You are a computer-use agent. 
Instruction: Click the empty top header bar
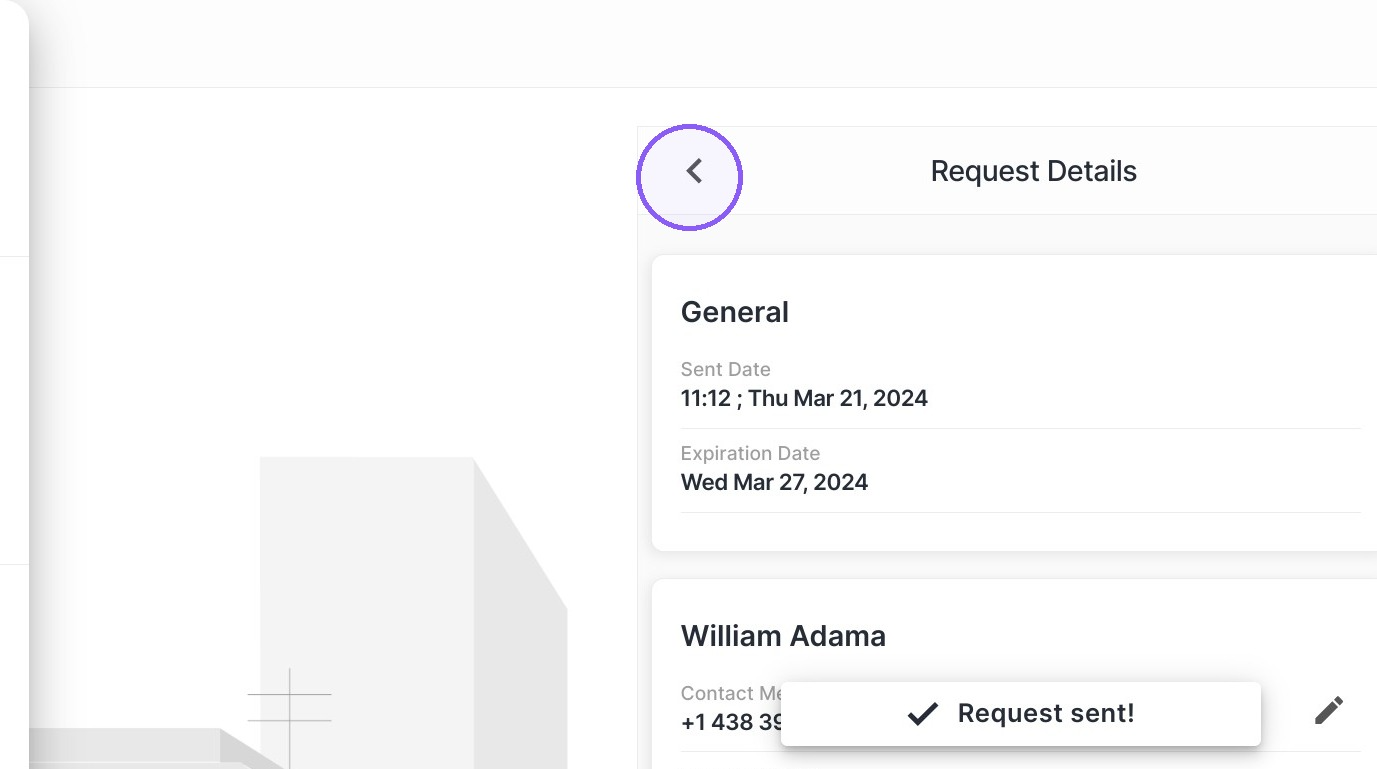point(700,44)
